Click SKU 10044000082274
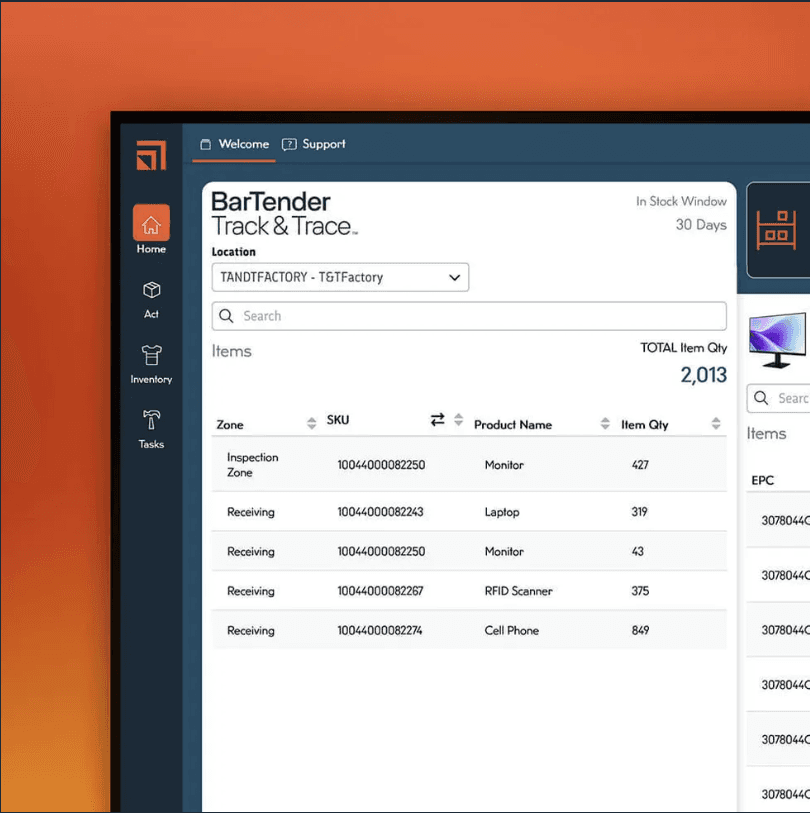 380,630
